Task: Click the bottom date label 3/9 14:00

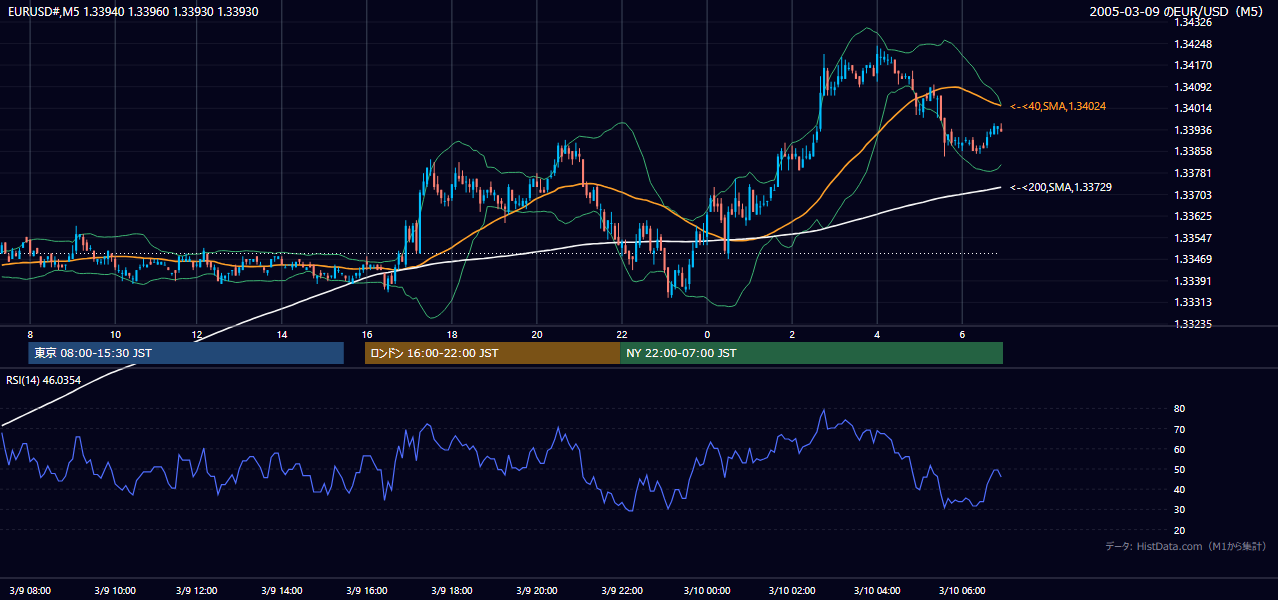Action: (x=283, y=591)
